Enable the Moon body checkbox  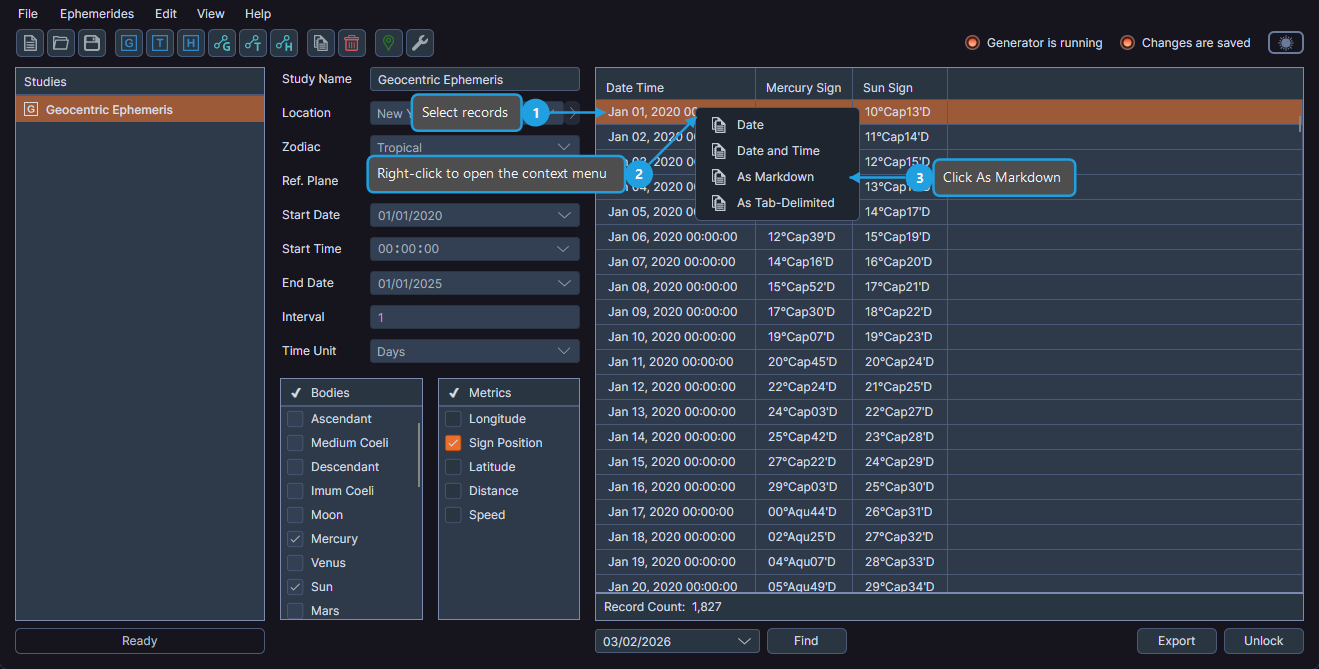click(x=295, y=515)
